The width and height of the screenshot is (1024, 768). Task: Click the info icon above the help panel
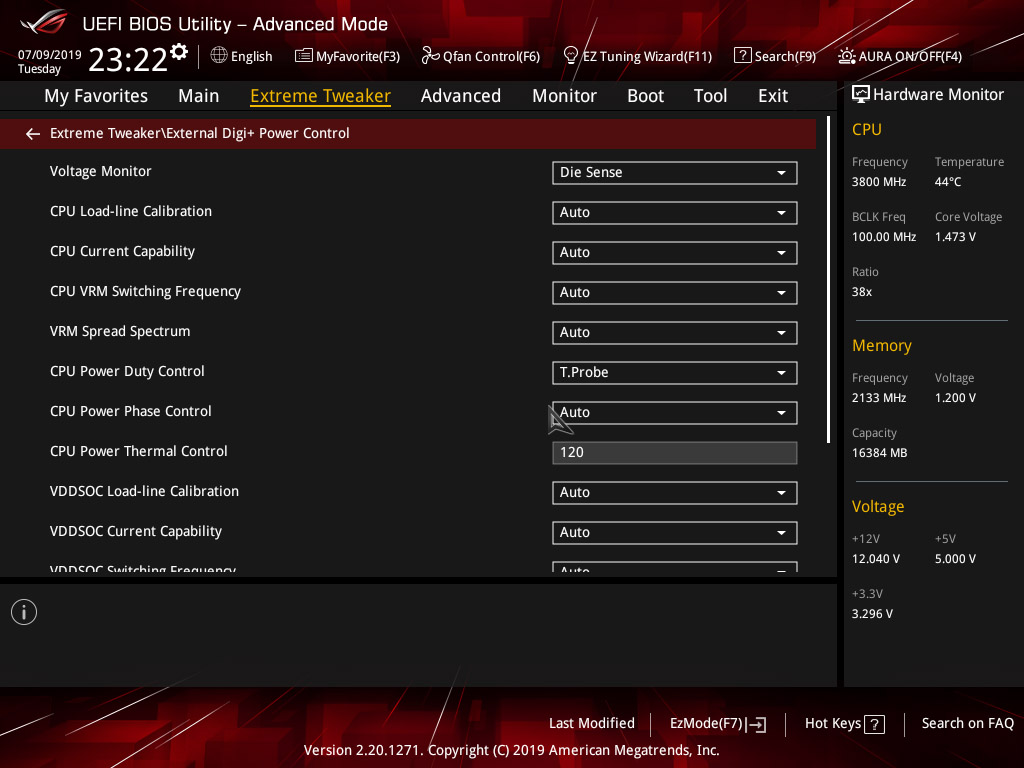point(23,611)
